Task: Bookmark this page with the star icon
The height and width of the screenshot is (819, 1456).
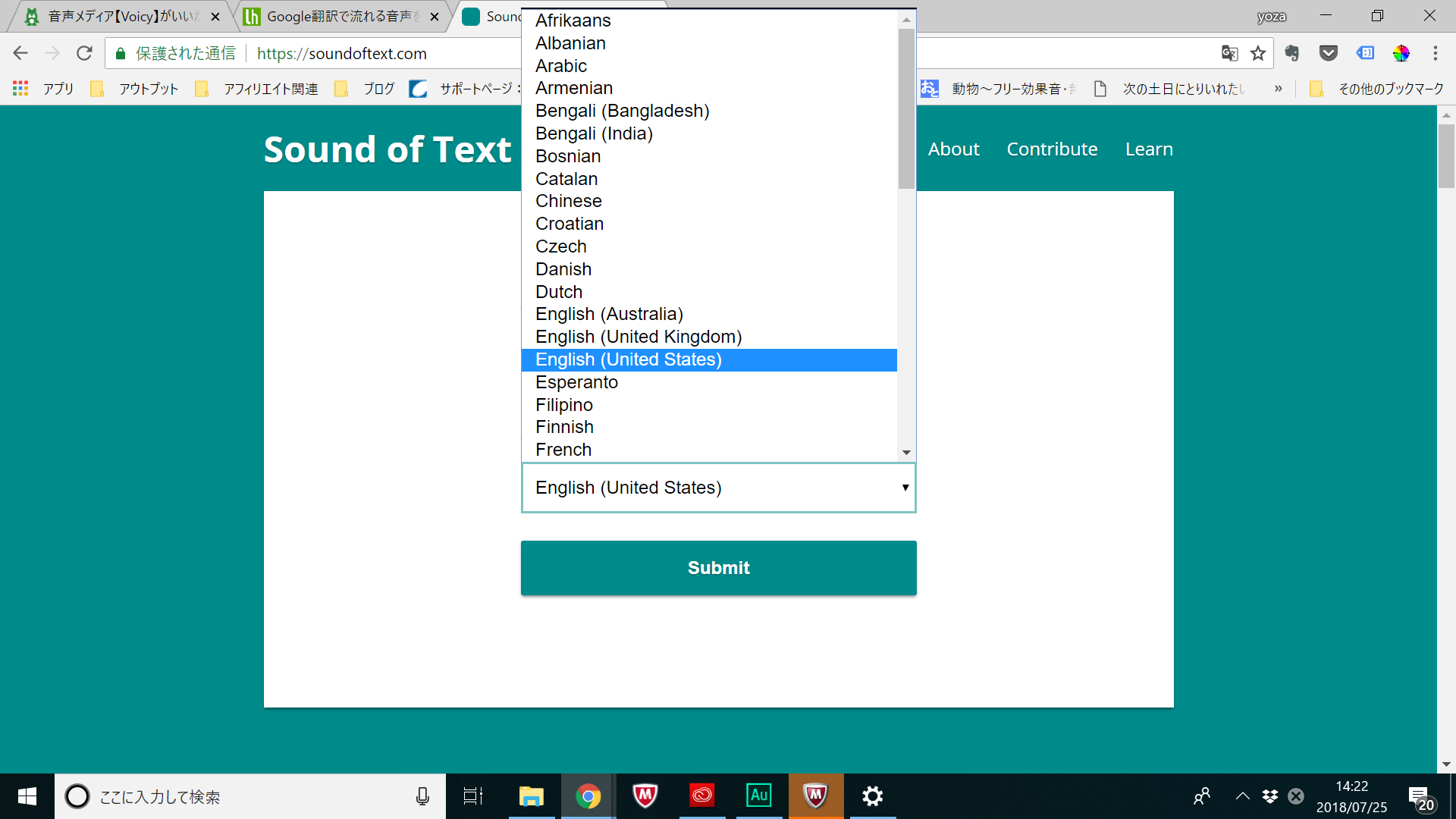Action: [x=1258, y=53]
